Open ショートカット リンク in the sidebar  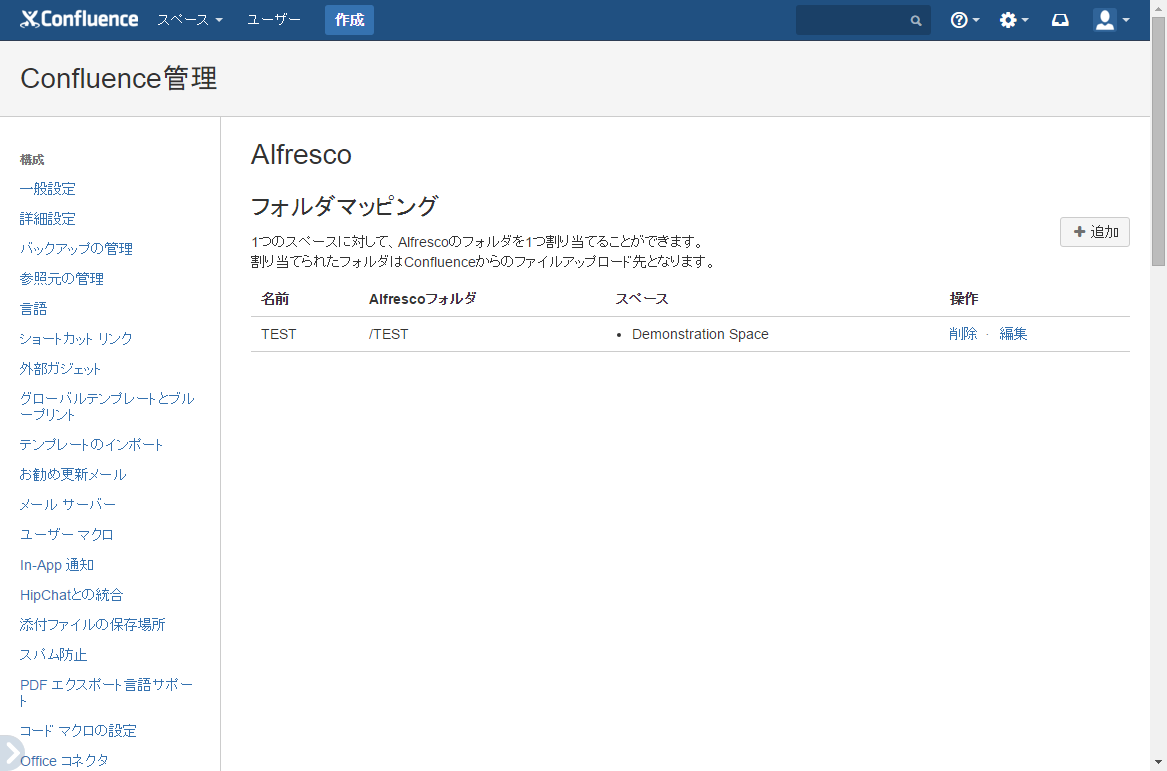pyautogui.click(x=76, y=339)
